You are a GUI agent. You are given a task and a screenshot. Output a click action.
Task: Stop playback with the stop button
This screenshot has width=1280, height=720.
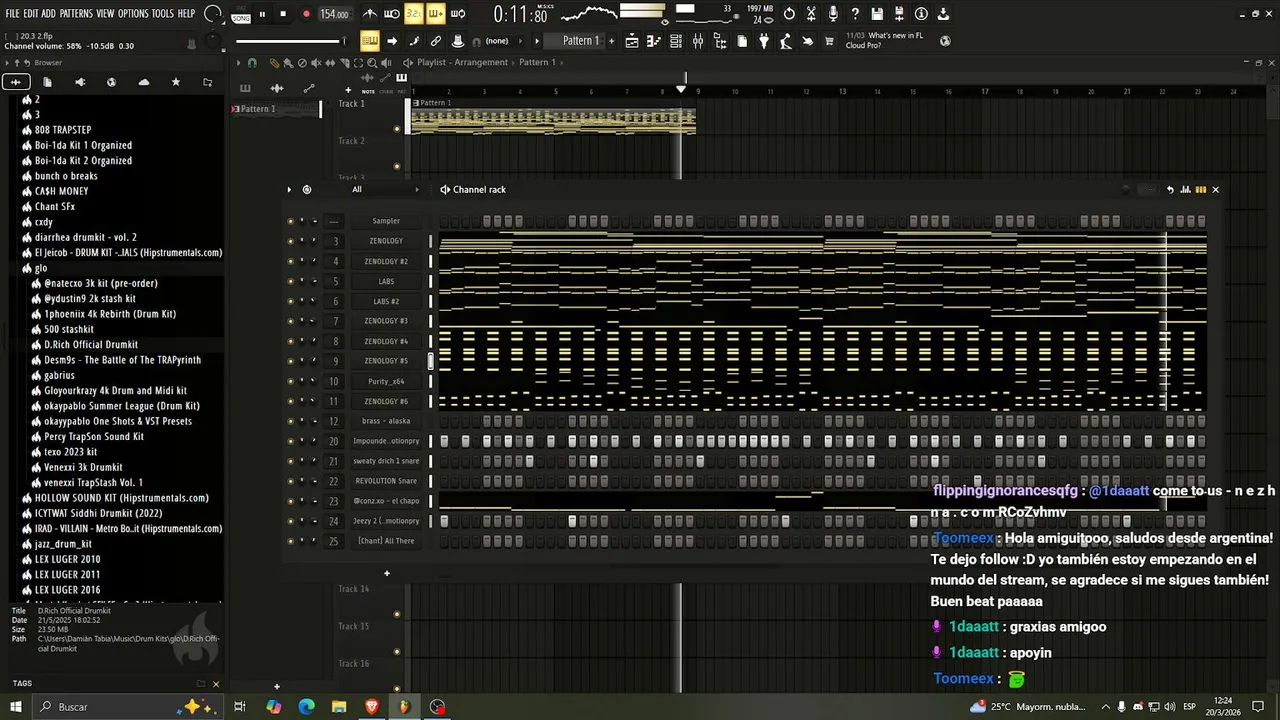[283, 14]
